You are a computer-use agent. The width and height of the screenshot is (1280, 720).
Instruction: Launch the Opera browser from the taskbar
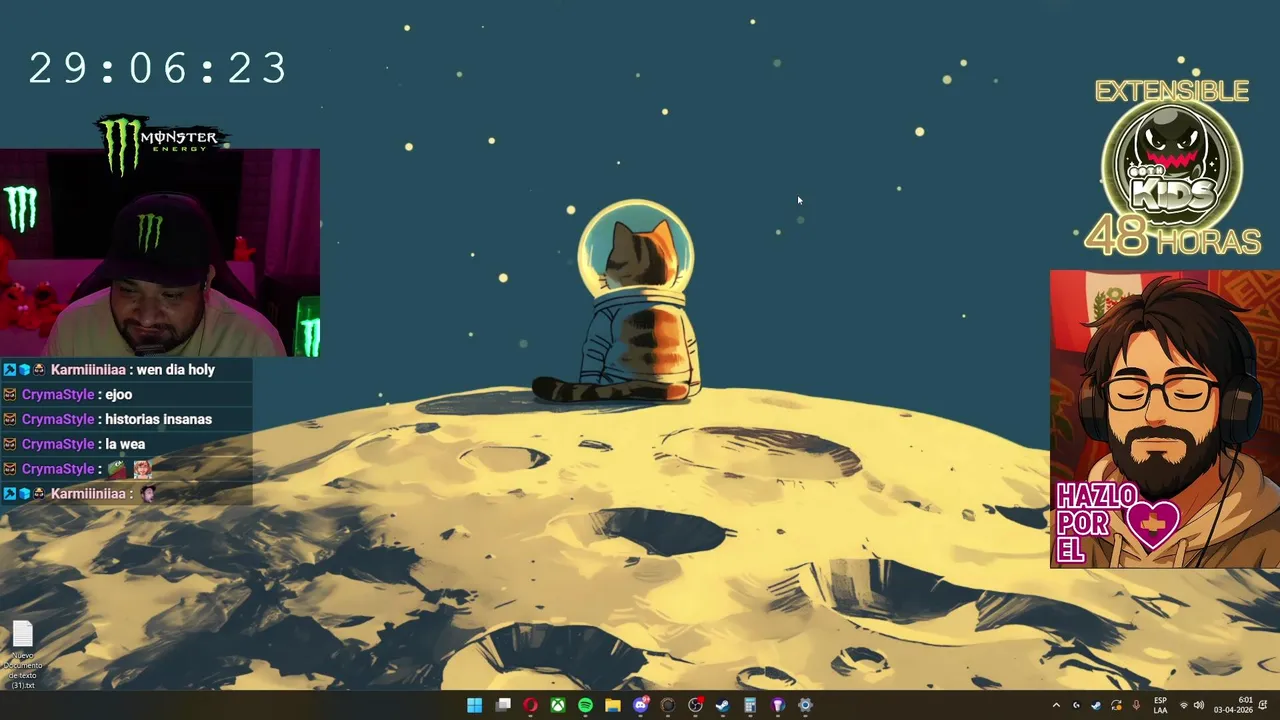[530, 705]
